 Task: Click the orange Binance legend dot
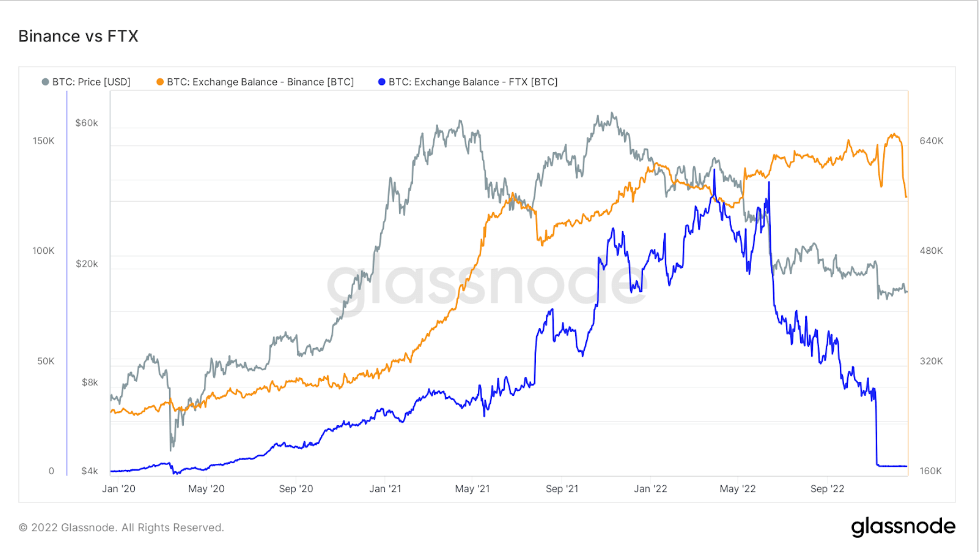(x=161, y=81)
